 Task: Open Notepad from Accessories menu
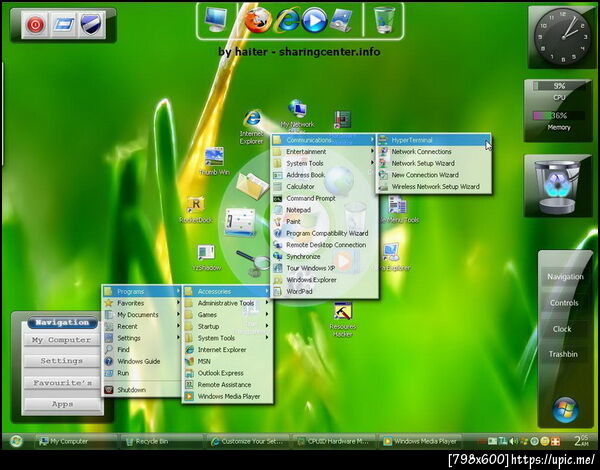coord(324,210)
